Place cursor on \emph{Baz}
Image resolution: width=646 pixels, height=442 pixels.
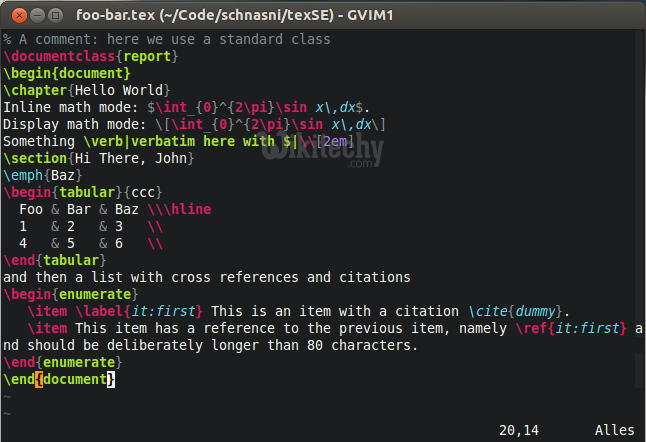point(36,176)
